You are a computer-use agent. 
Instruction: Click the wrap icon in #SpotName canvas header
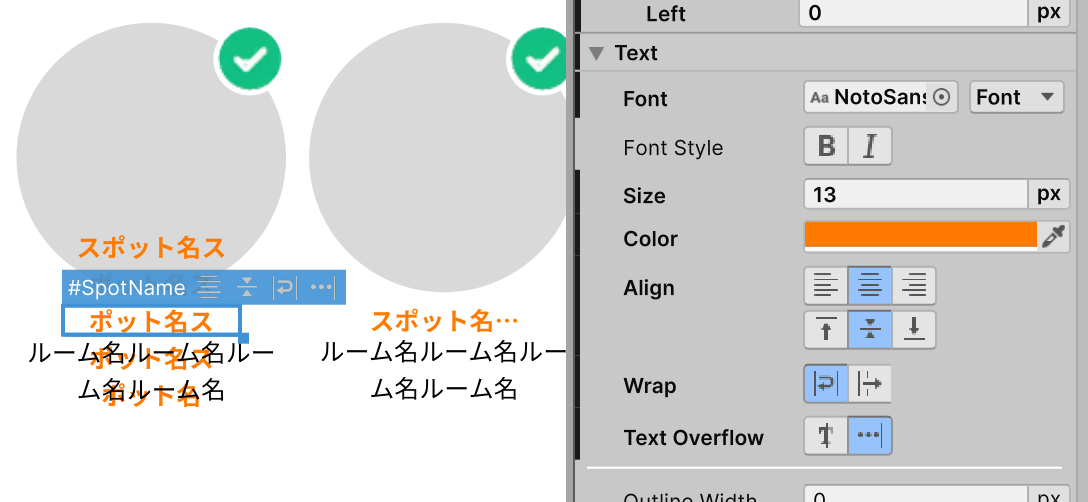point(285,288)
